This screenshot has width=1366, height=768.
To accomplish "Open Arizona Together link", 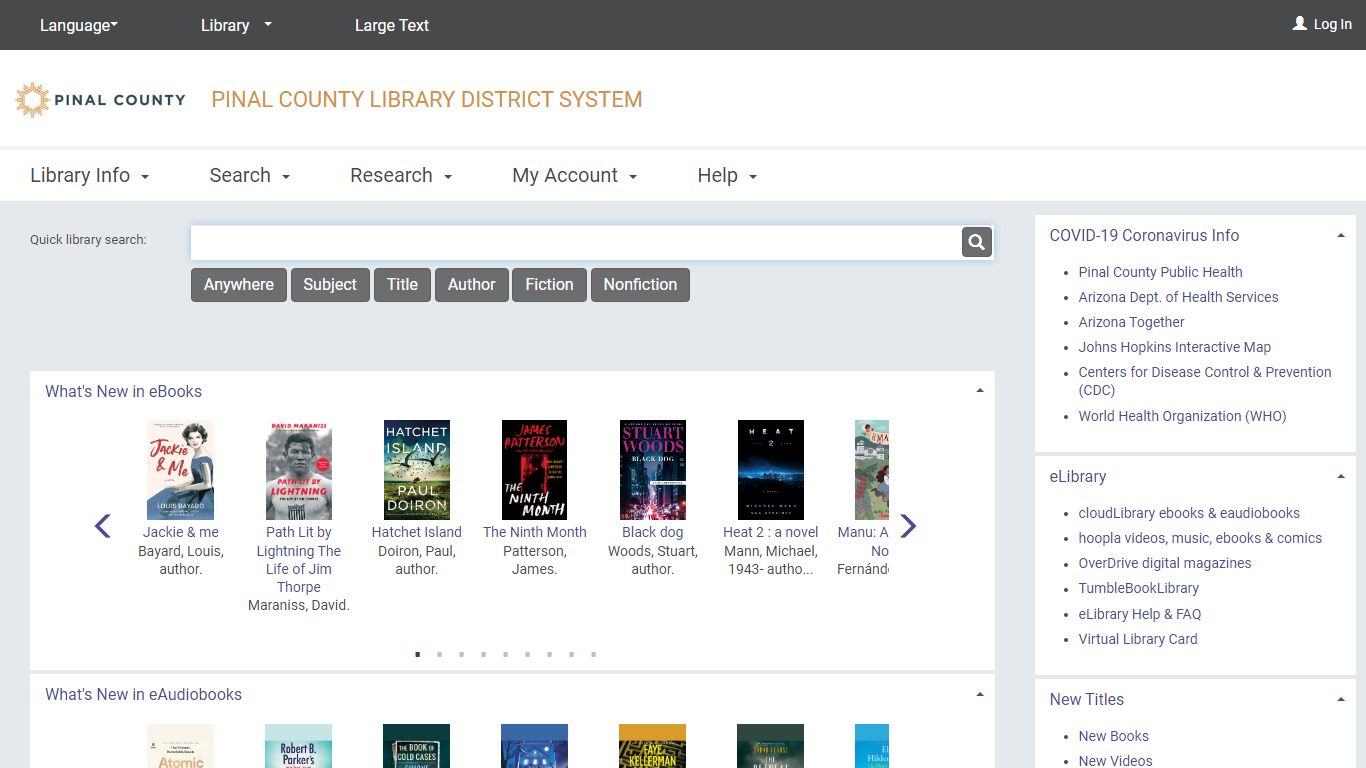I will pos(1131,322).
